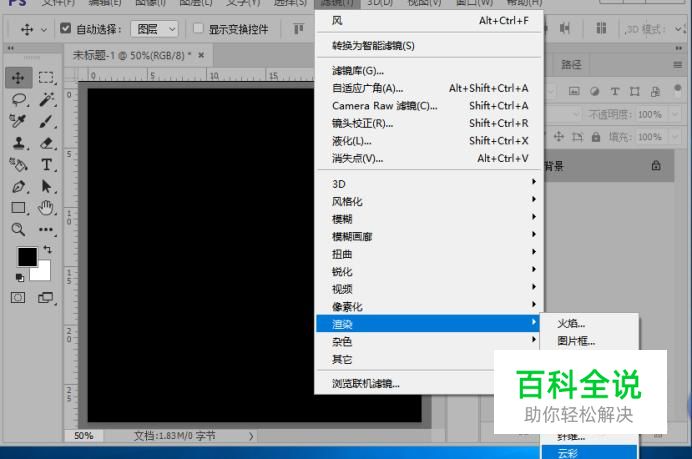This screenshot has height=459, width=692.
Task: Choose Camera Raw 滤镜(C)... entry
Action: pyautogui.click(x=429, y=105)
